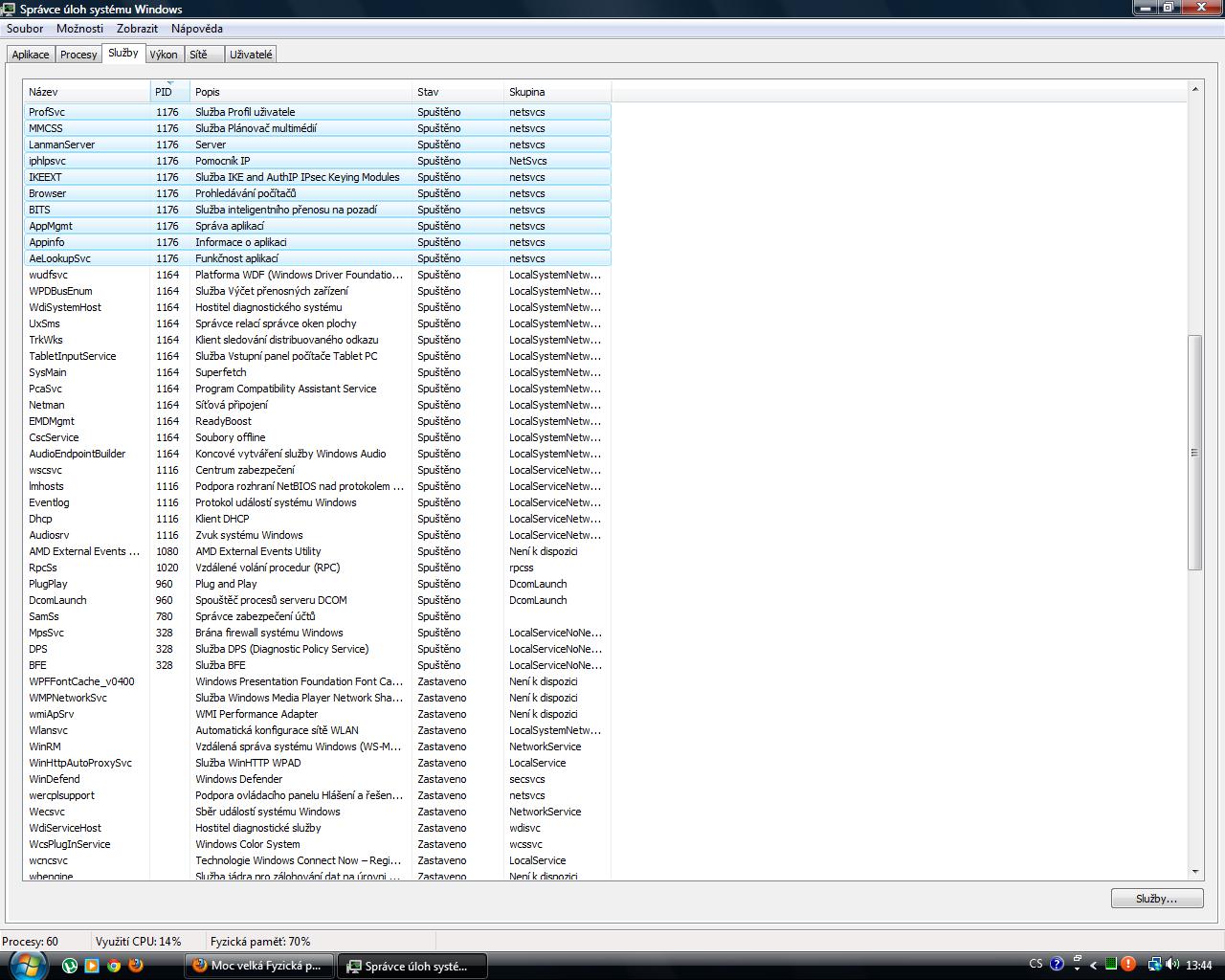Image resolution: width=1225 pixels, height=980 pixels.
Task: Launch uTorrent from Quick Launch
Action: coord(70,965)
